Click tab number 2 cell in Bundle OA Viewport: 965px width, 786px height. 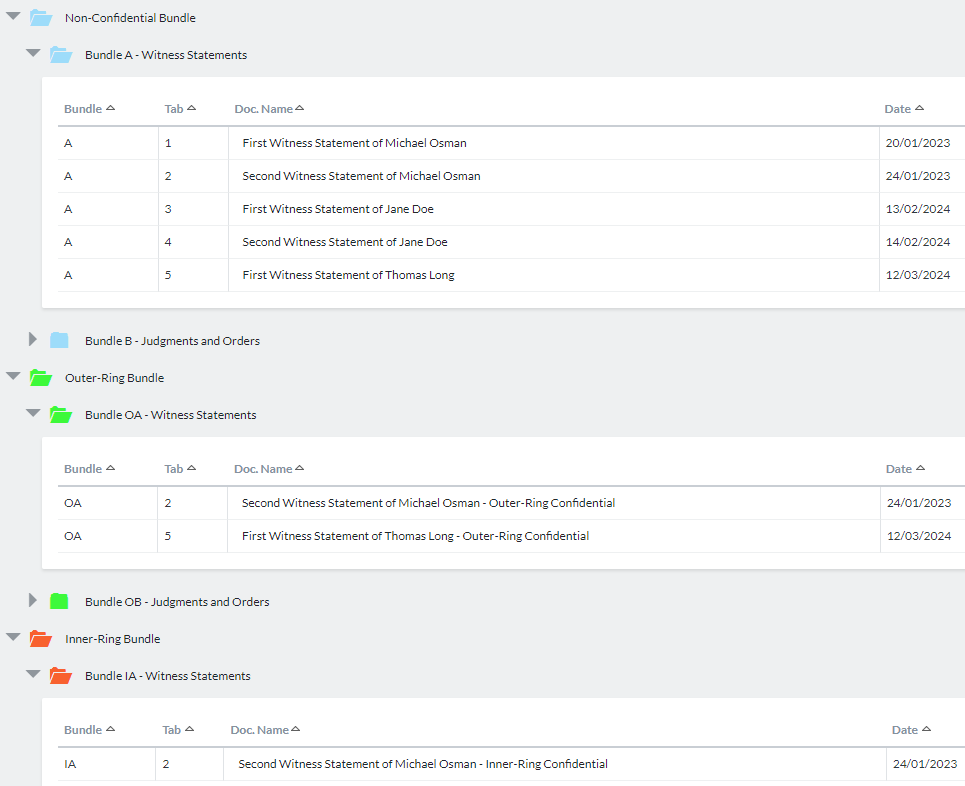[x=192, y=503]
